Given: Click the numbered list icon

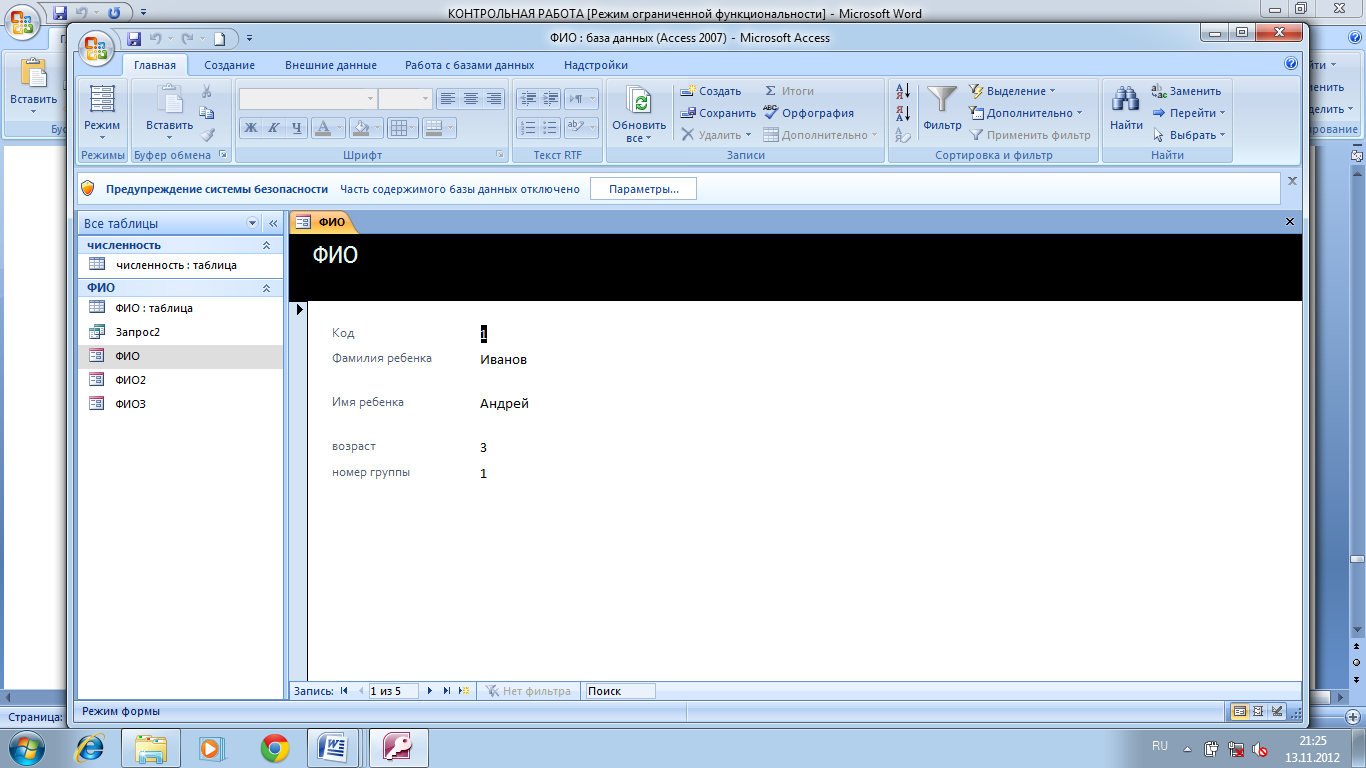Looking at the screenshot, I should pos(527,128).
